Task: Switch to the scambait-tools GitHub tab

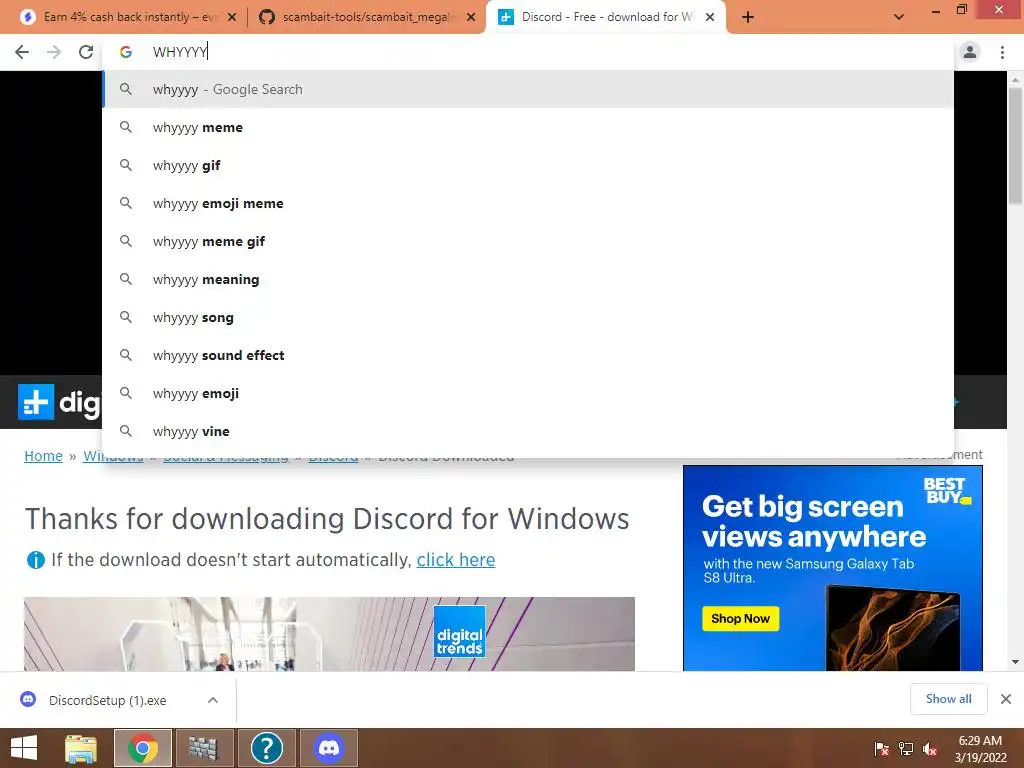Action: [x=366, y=17]
